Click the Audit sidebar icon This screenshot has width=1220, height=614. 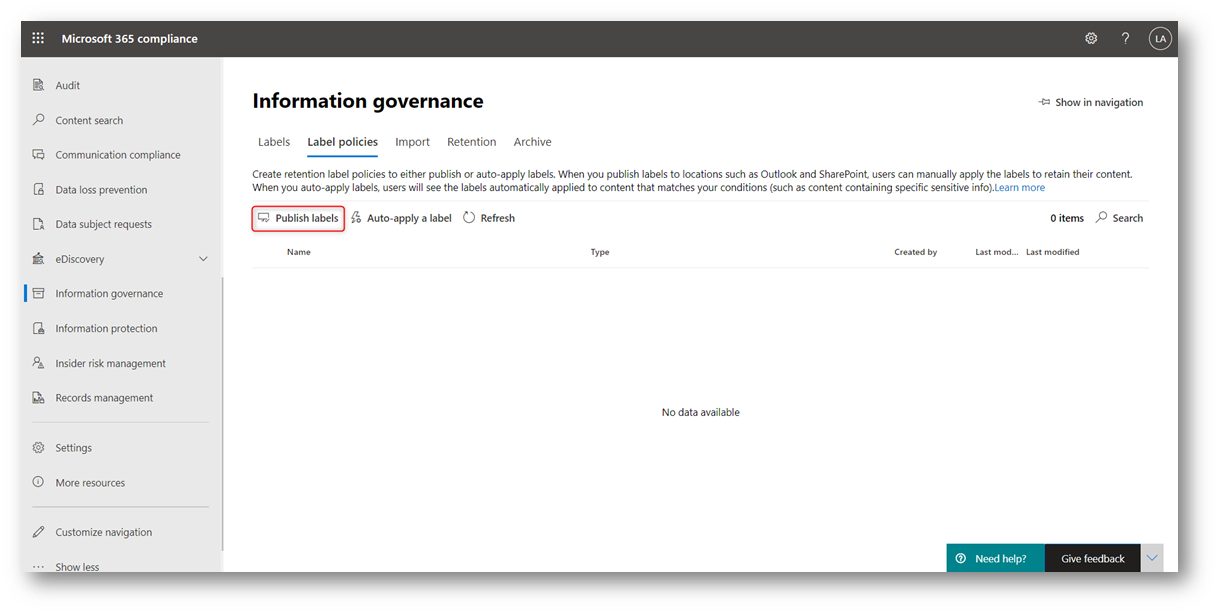(39, 85)
